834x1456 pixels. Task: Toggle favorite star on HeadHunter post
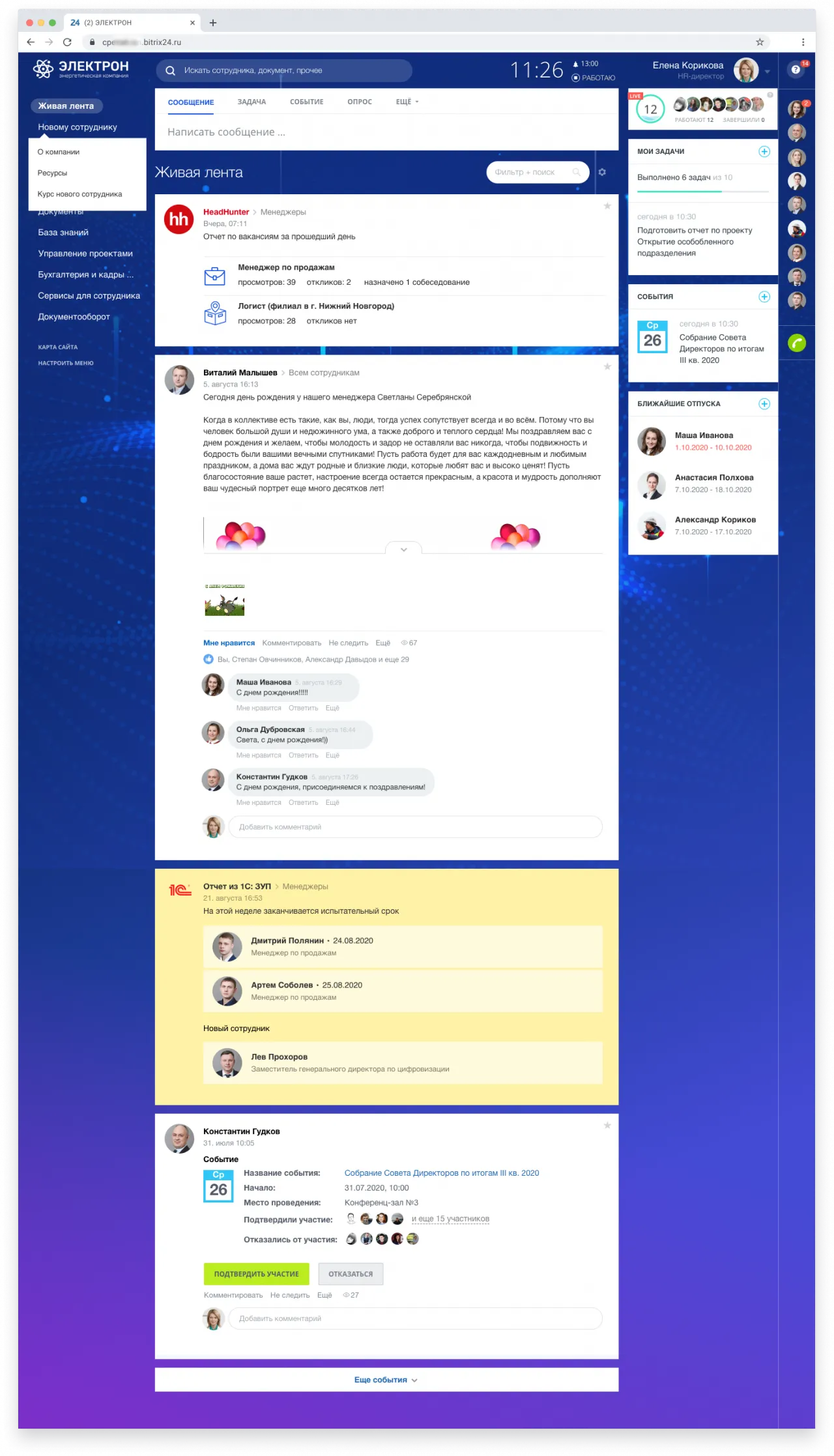607,206
